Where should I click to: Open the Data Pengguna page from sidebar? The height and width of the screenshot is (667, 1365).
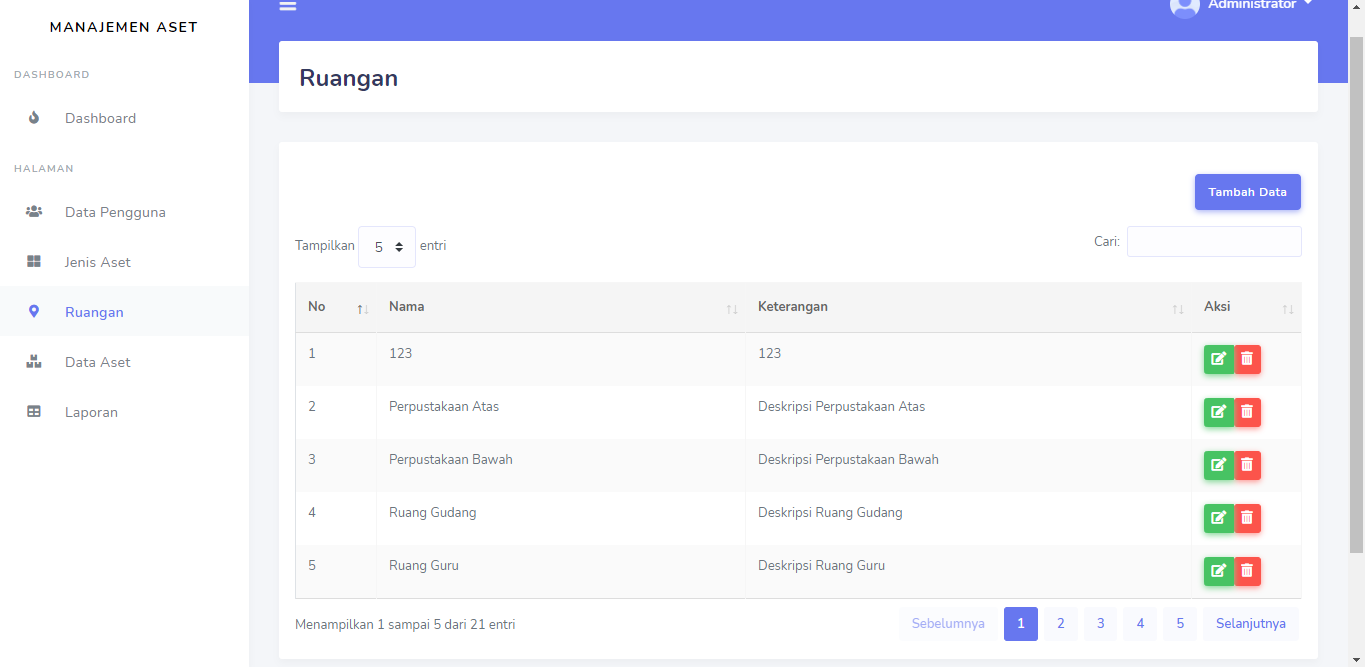pos(115,211)
